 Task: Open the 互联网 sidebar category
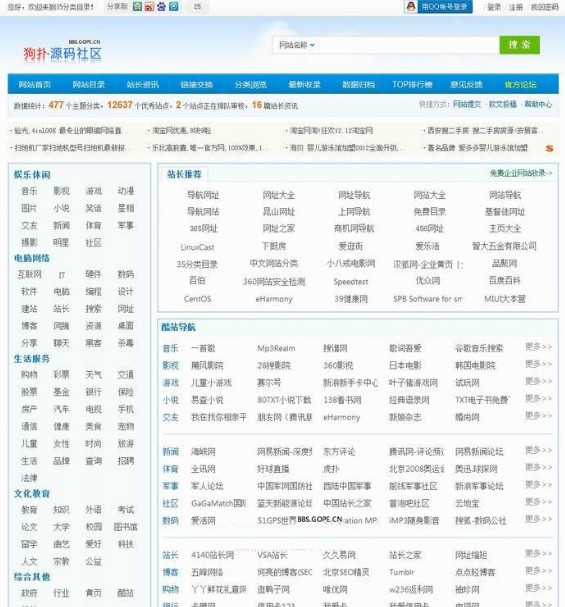(29, 274)
